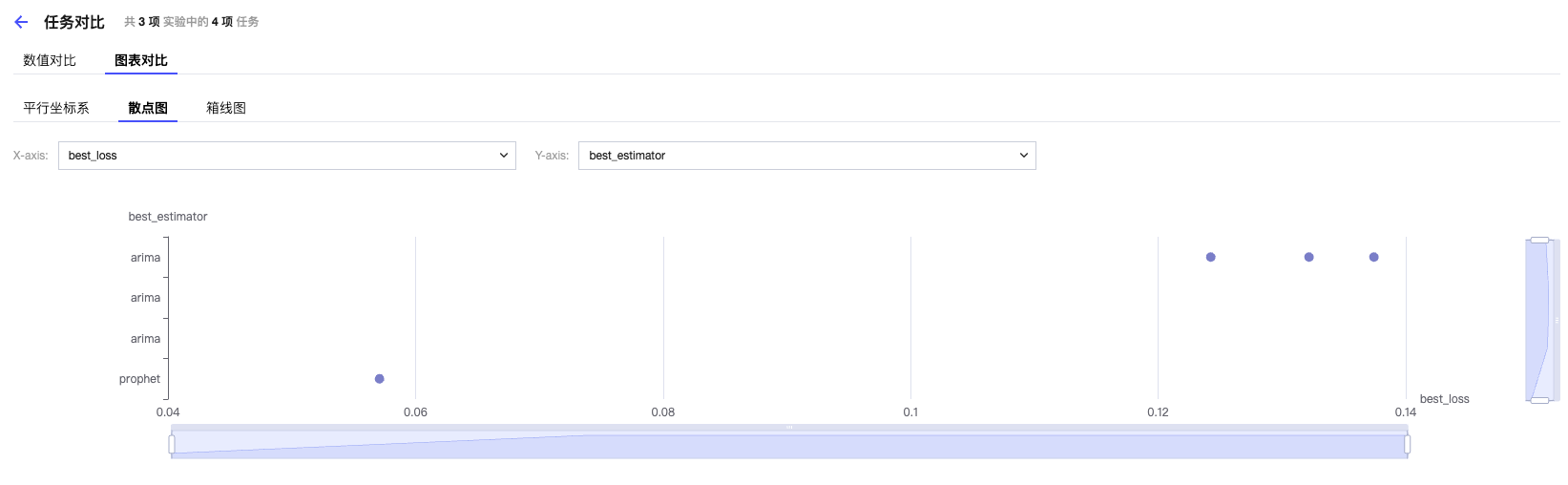Click the horizontal zoom slider's left handle
This screenshot has width=1568, height=485.
tap(172, 444)
